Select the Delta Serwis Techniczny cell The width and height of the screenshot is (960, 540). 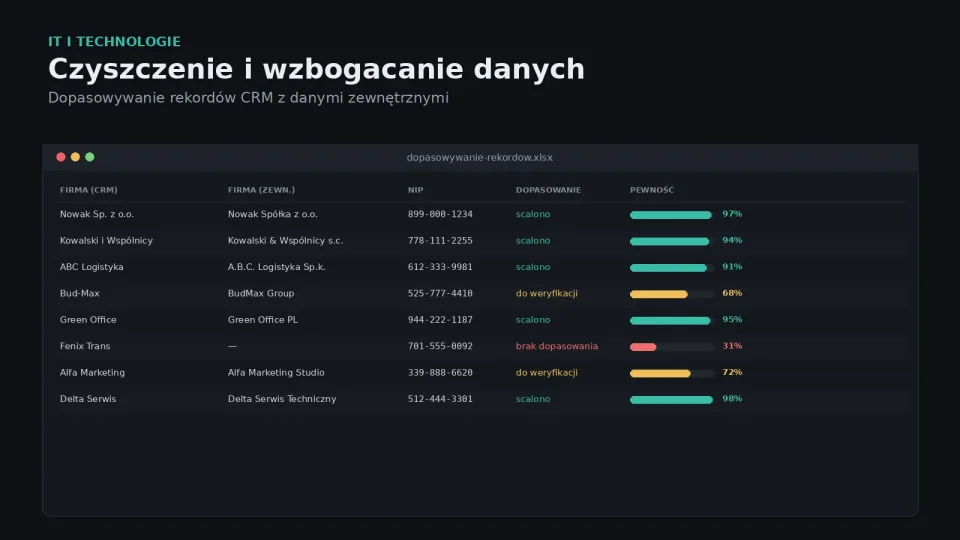click(x=282, y=399)
